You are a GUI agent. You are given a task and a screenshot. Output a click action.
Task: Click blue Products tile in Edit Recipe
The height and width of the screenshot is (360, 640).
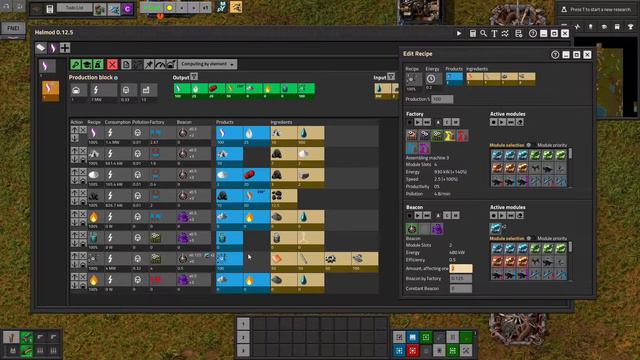point(454,78)
